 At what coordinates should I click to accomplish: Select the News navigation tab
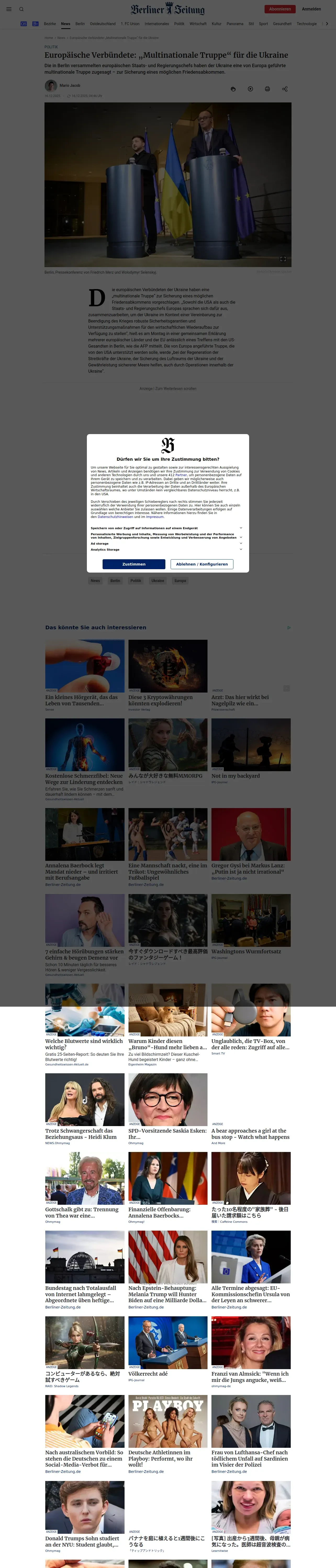tap(65, 24)
